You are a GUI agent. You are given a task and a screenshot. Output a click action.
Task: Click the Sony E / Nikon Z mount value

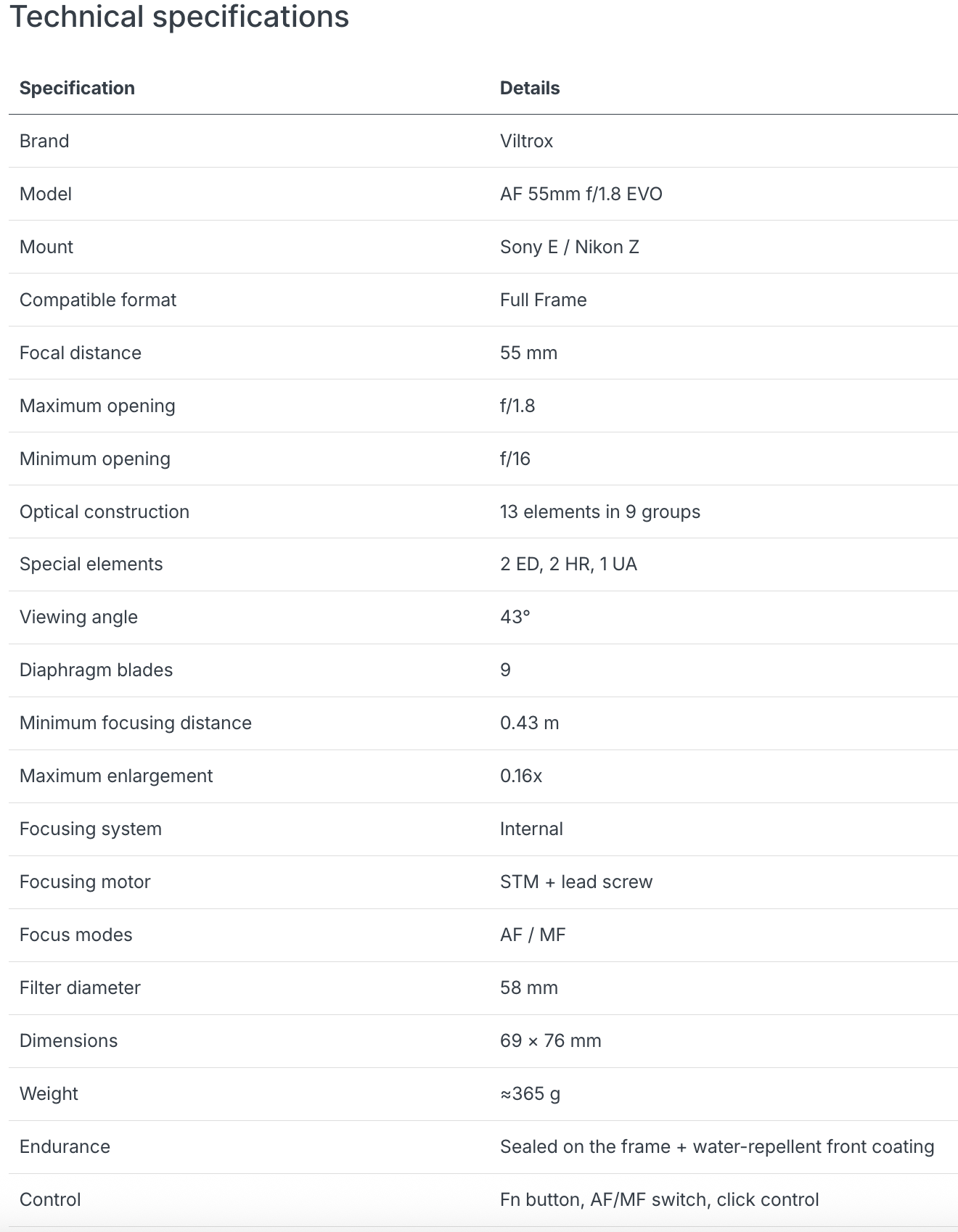[569, 247]
